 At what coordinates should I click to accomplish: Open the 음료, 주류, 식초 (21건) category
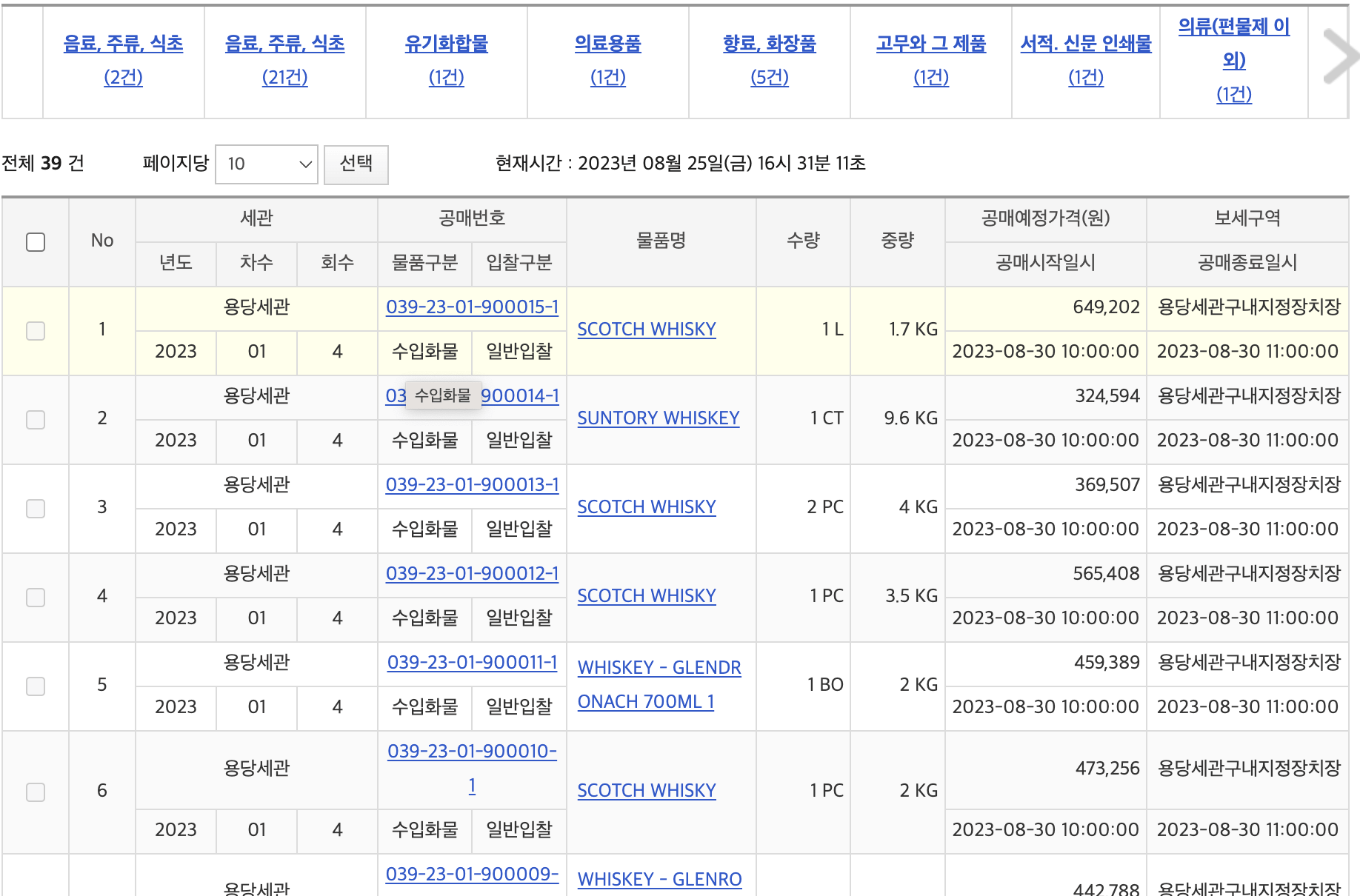click(285, 60)
